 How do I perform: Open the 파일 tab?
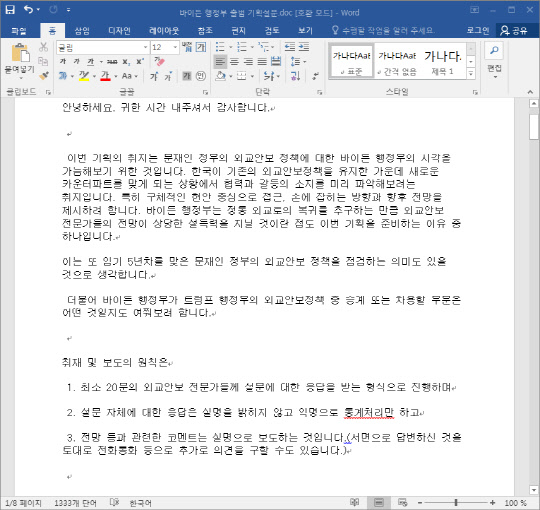pyautogui.click(x=19, y=31)
